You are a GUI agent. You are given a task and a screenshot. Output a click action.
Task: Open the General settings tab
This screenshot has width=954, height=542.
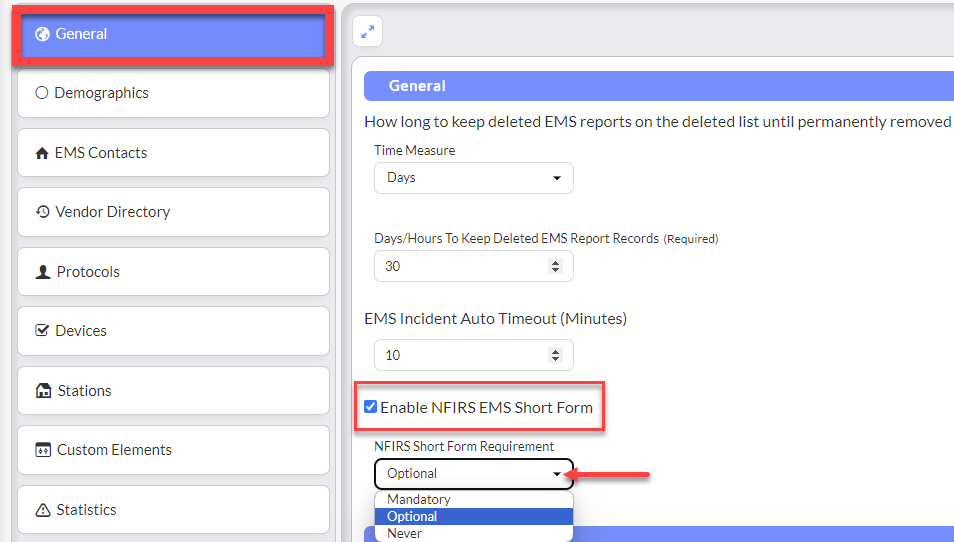[173, 34]
